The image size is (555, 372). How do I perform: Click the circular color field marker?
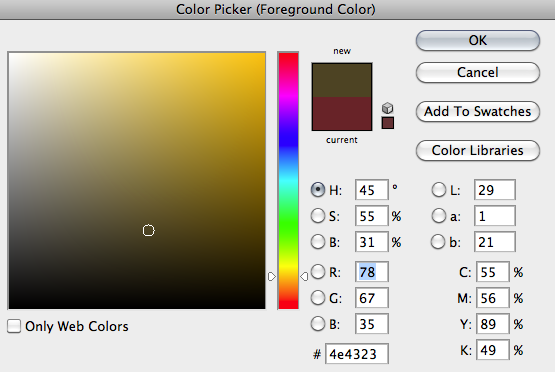pos(149,230)
